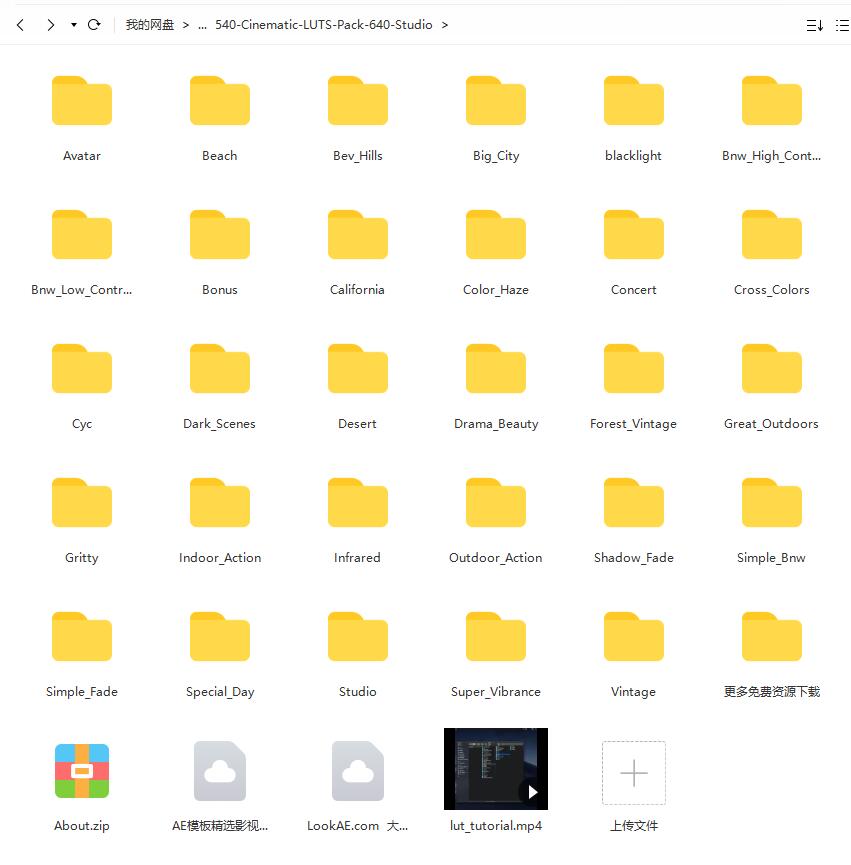Screen dimensions: 851x865
Task: Expand the collapsed breadcrumb ellipsis
Action: [202, 25]
